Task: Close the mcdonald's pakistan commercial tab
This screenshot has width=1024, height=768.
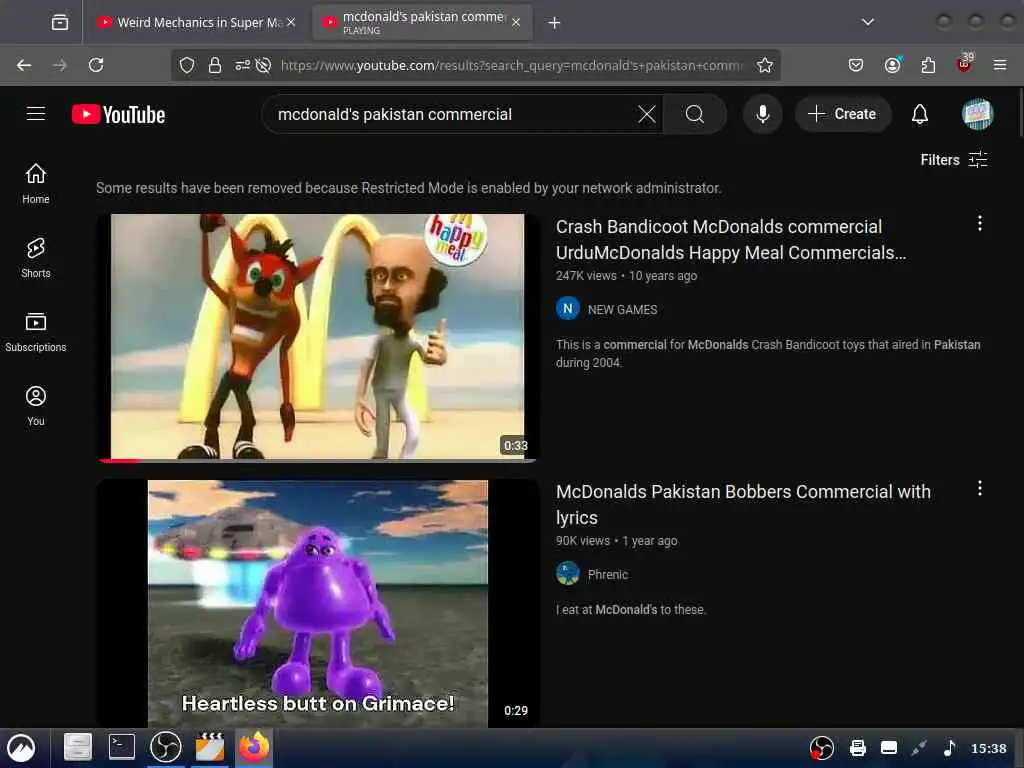Action: click(x=516, y=23)
